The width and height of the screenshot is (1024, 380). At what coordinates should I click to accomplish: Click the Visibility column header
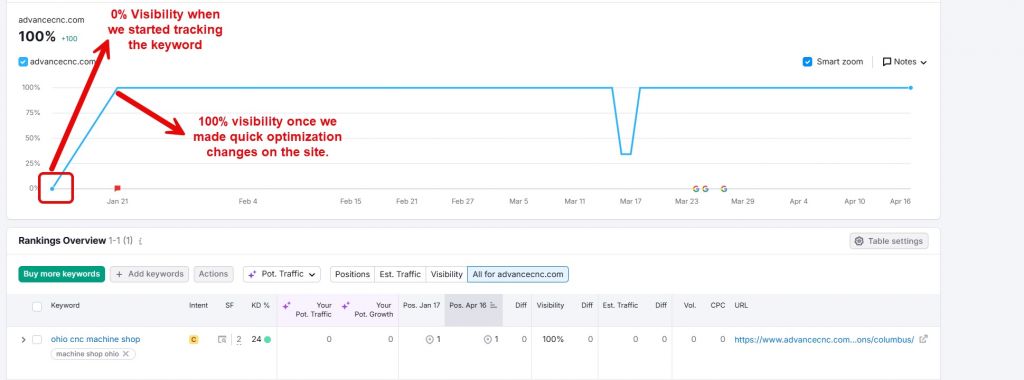pyautogui.click(x=552, y=305)
